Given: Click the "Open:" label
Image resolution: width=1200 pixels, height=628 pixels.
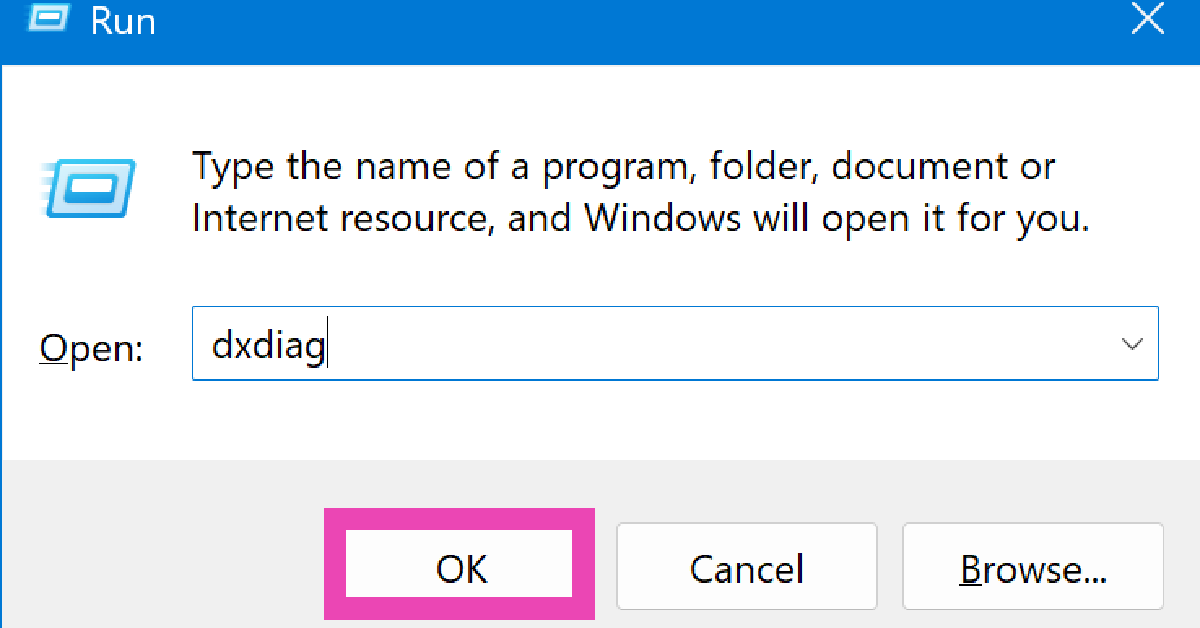Looking at the screenshot, I should pos(91,349).
